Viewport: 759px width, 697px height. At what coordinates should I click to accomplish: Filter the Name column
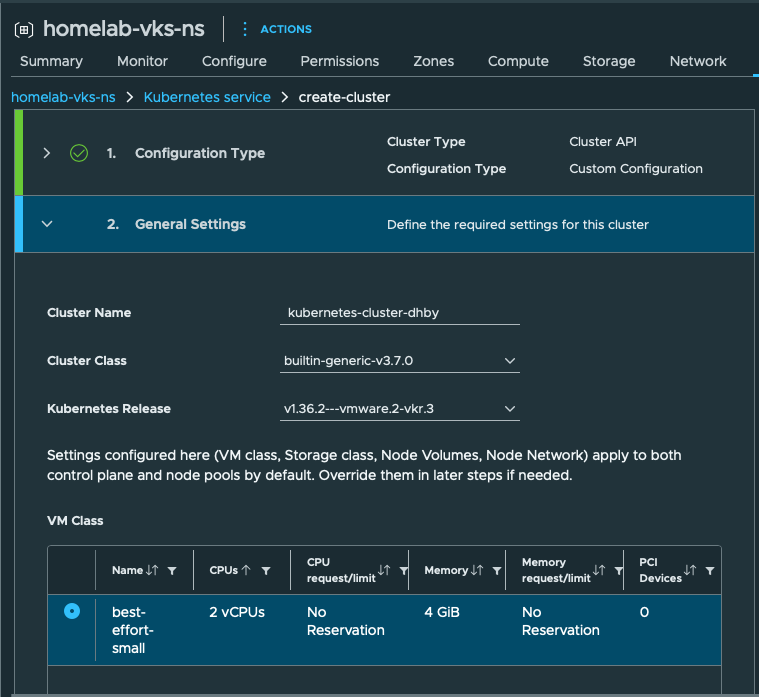pos(172,571)
